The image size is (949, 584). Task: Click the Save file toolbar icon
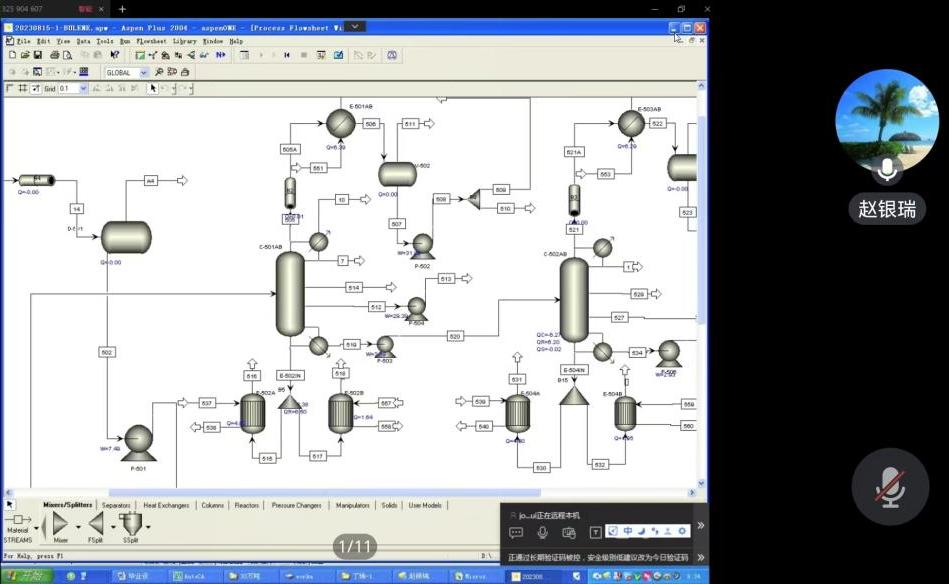[35, 55]
